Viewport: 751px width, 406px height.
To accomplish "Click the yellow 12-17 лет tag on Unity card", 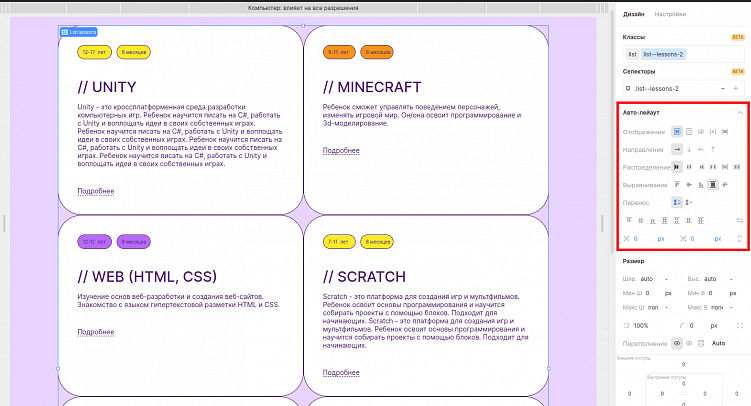I will click(94, 52).
